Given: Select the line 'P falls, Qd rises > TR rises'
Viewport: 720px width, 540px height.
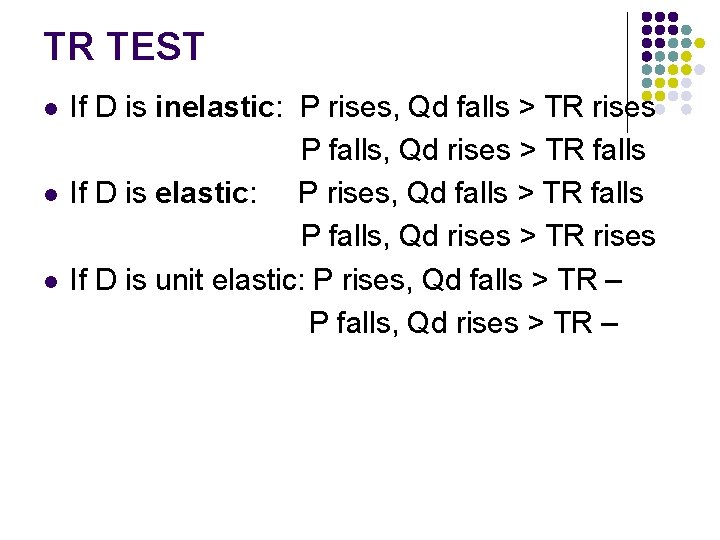Looking at the screenshot, I should tap(478, 237).
